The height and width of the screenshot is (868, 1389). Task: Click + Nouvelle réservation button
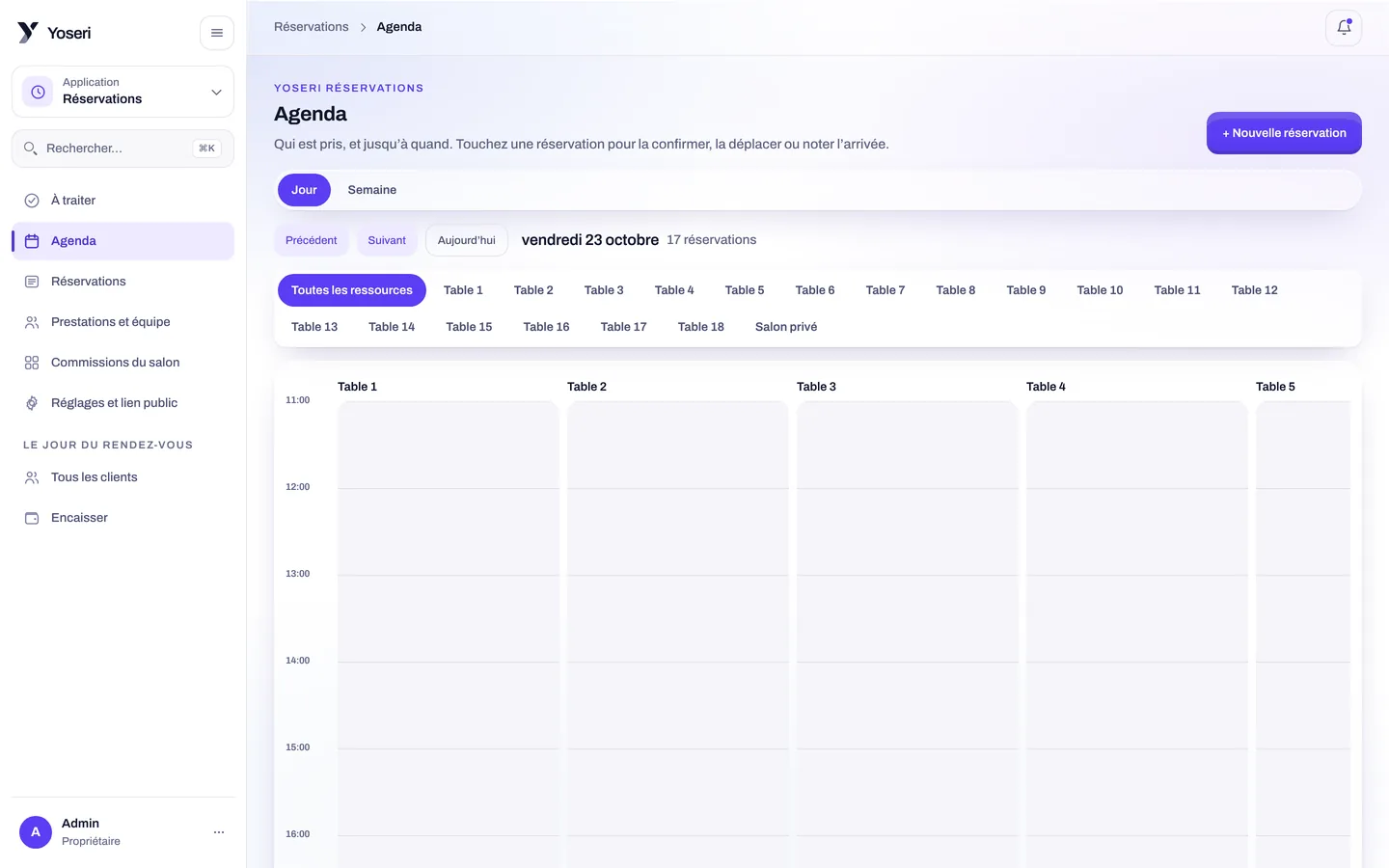(x=1284, y=133)
